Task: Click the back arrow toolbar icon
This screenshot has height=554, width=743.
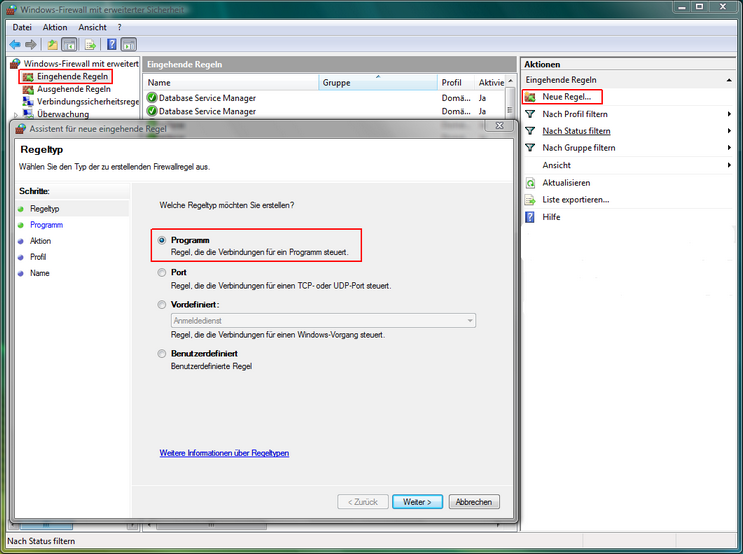Action: click(x=15, y=45)
